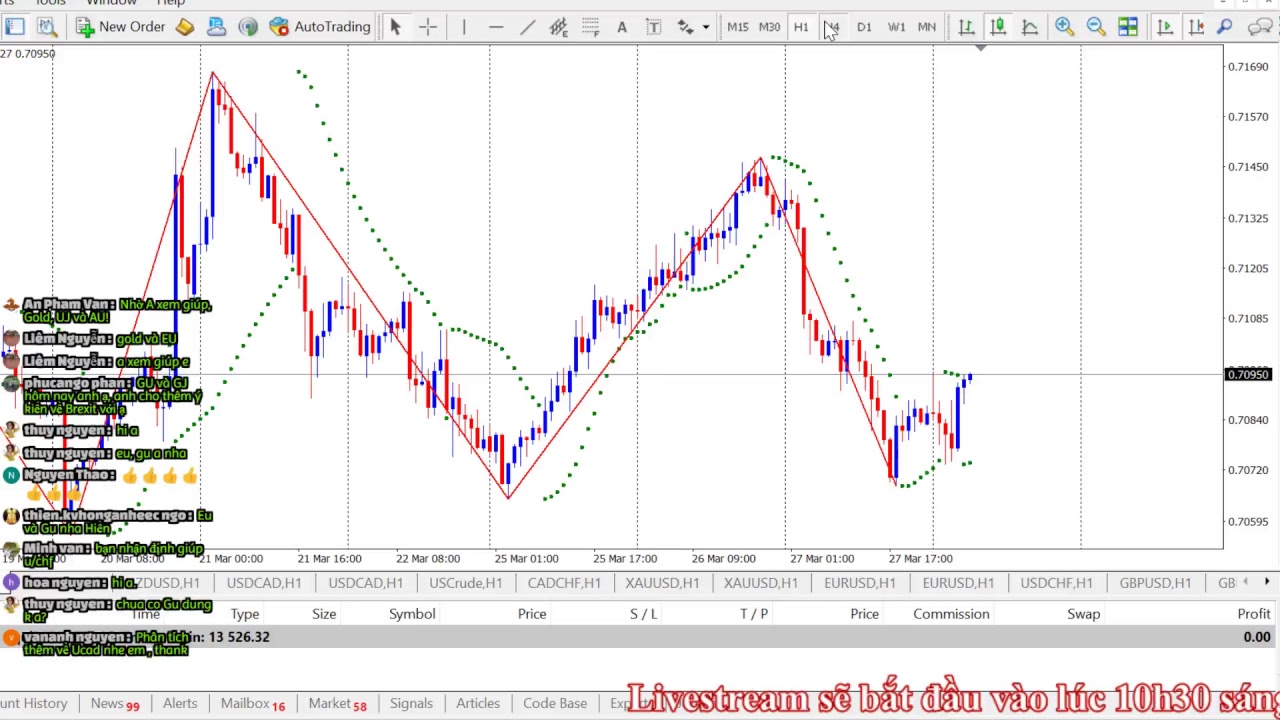
Task: Switch to the Mailbox terminal tab
Action: 253,704
